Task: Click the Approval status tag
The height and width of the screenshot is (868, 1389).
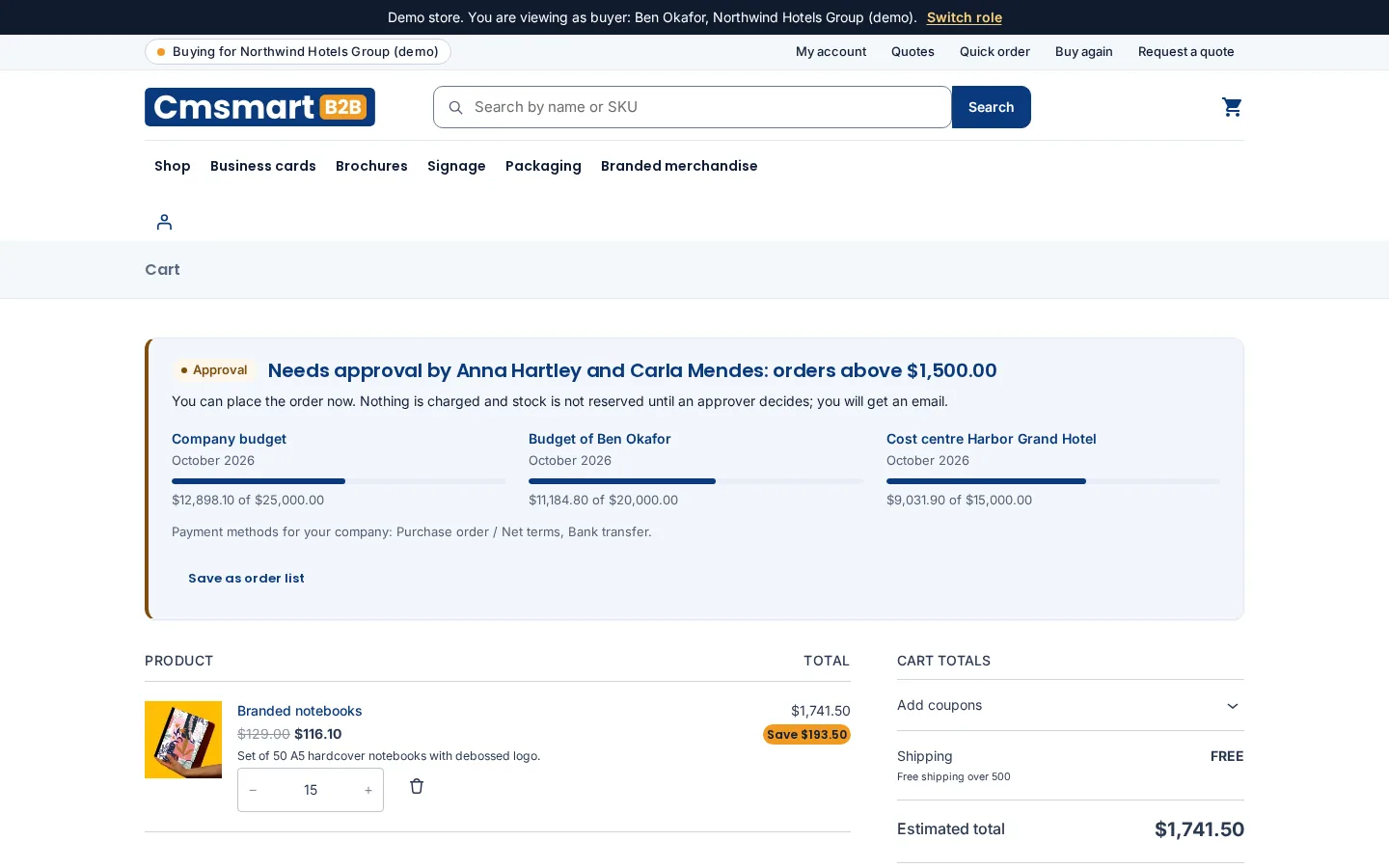Action: (214, 370)
